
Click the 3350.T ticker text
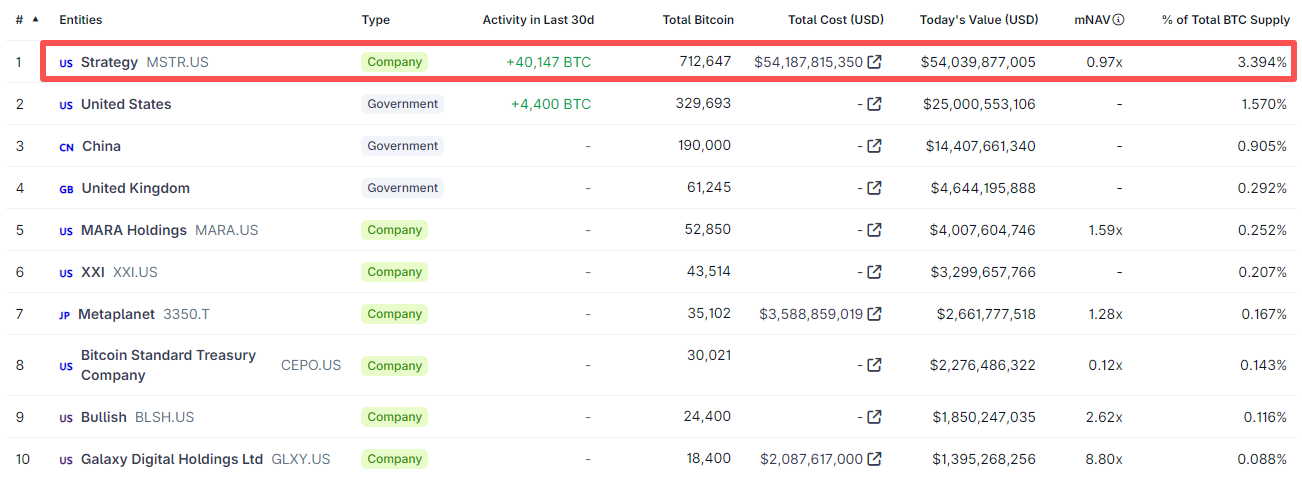pyautogui.click(x=186, y=314)
